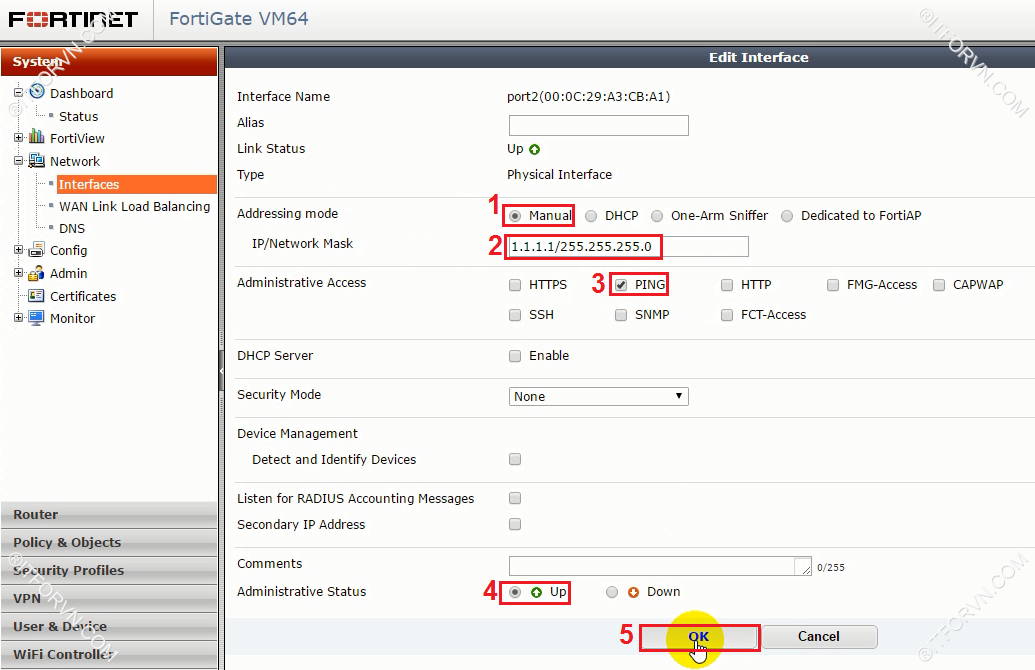Image resolution: width=1035 pixels, height=670 pixels.
Task: Click the Fortinet logo
Action: click(74, 19)
